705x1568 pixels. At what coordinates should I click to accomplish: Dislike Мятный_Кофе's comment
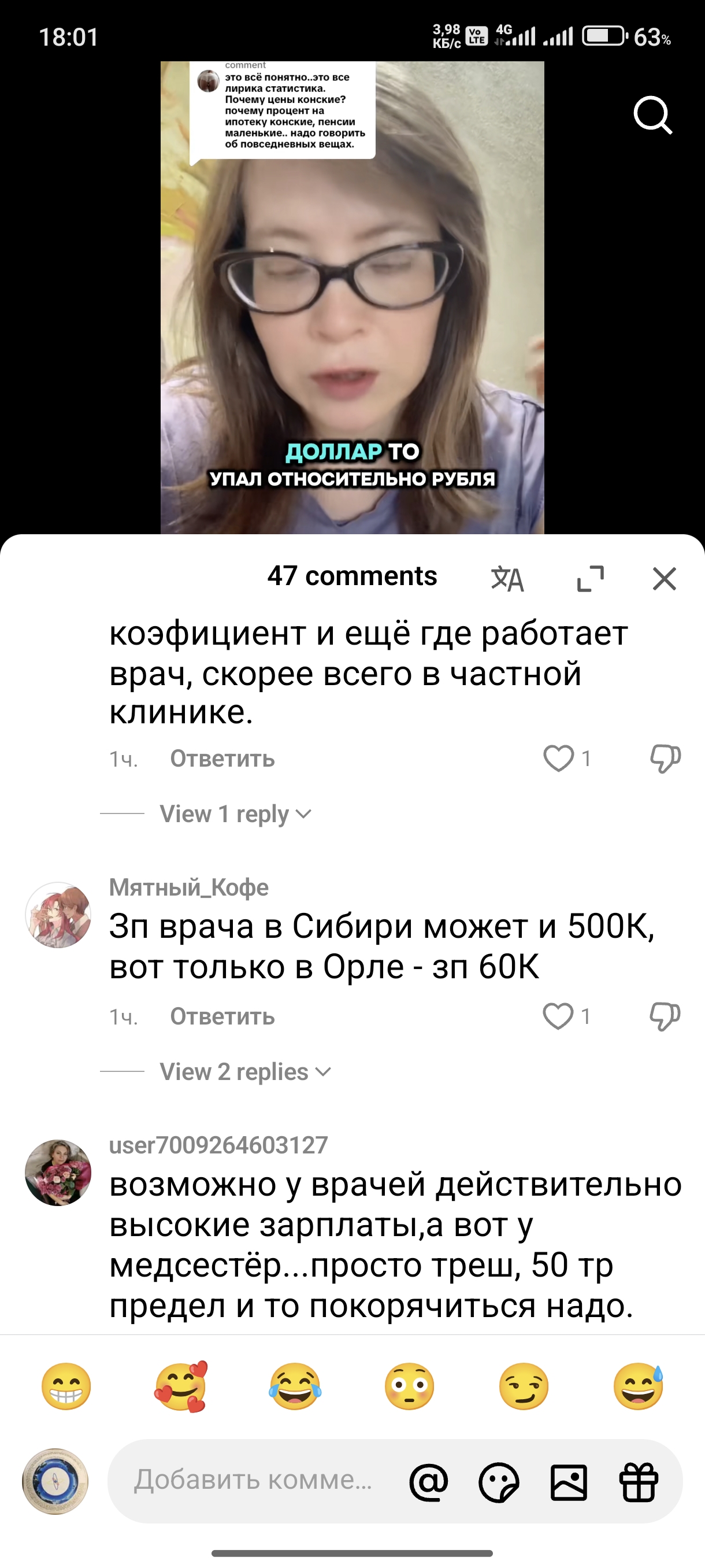pyautogui.click(x=665, y=1016)
